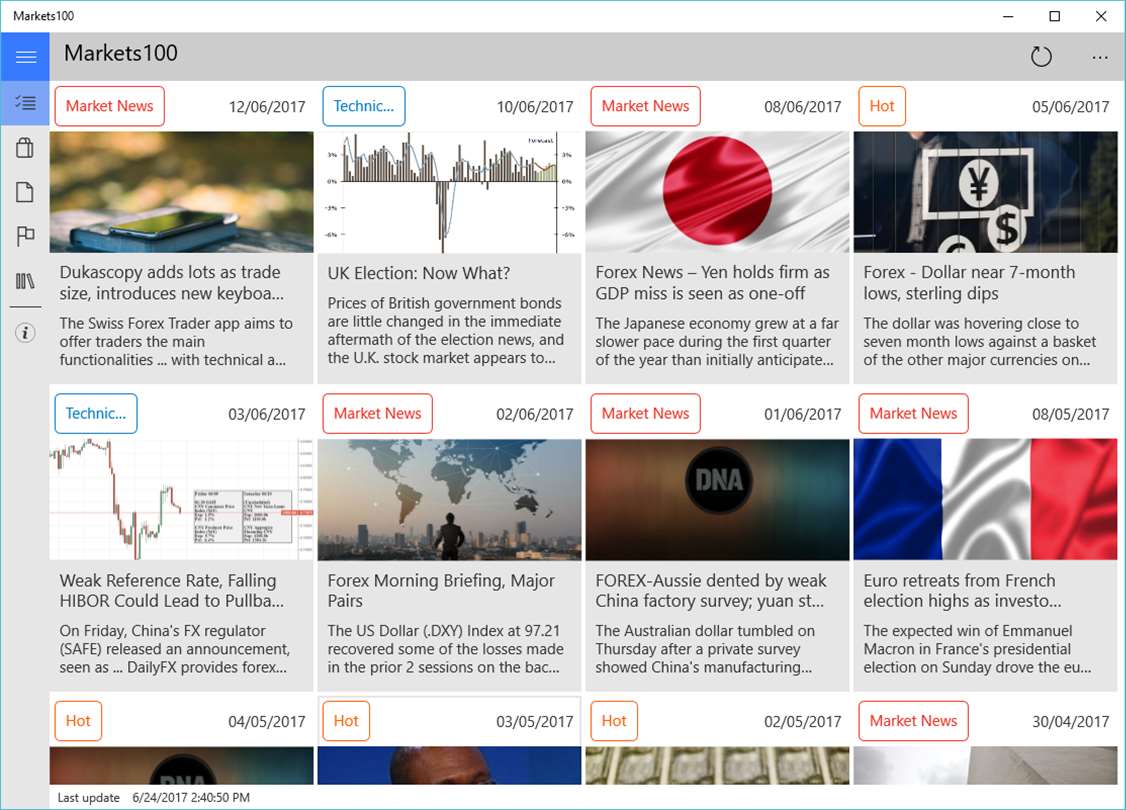The image size is (1126, 810).
Task: Click Technic... tag dated 10/06/2017
Action: 363,106
